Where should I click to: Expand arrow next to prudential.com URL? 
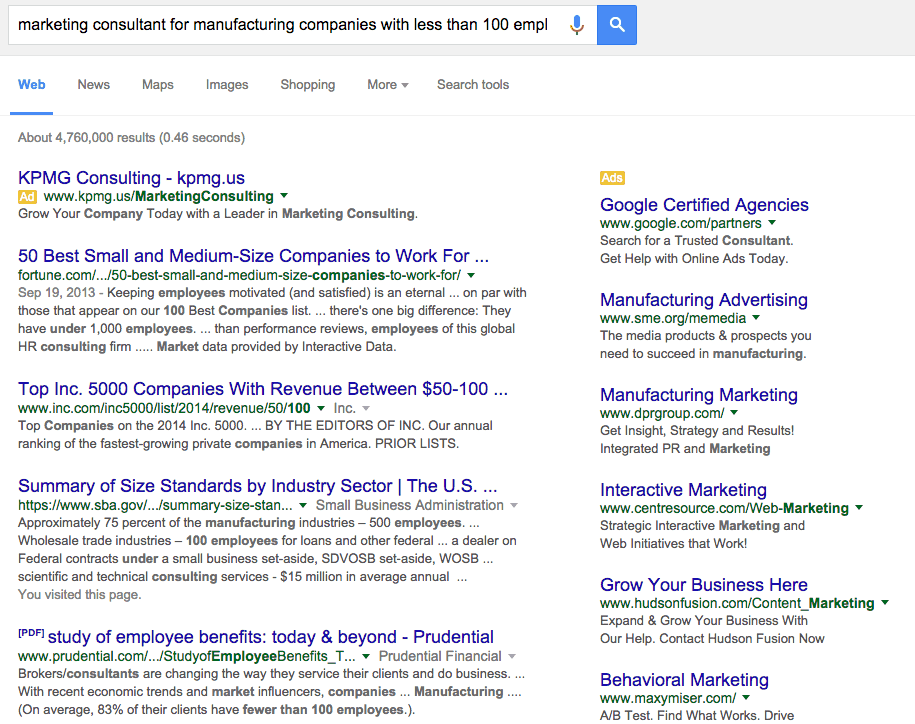(x=365, y=656)
